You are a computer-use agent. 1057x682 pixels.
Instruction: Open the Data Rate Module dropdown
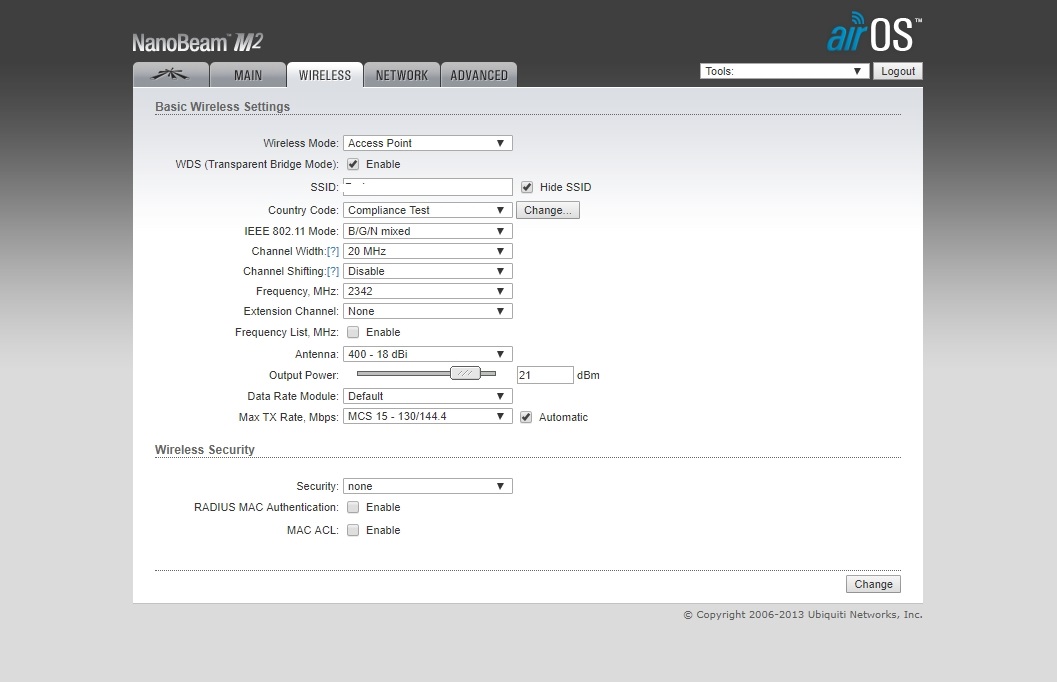point(427,396)
